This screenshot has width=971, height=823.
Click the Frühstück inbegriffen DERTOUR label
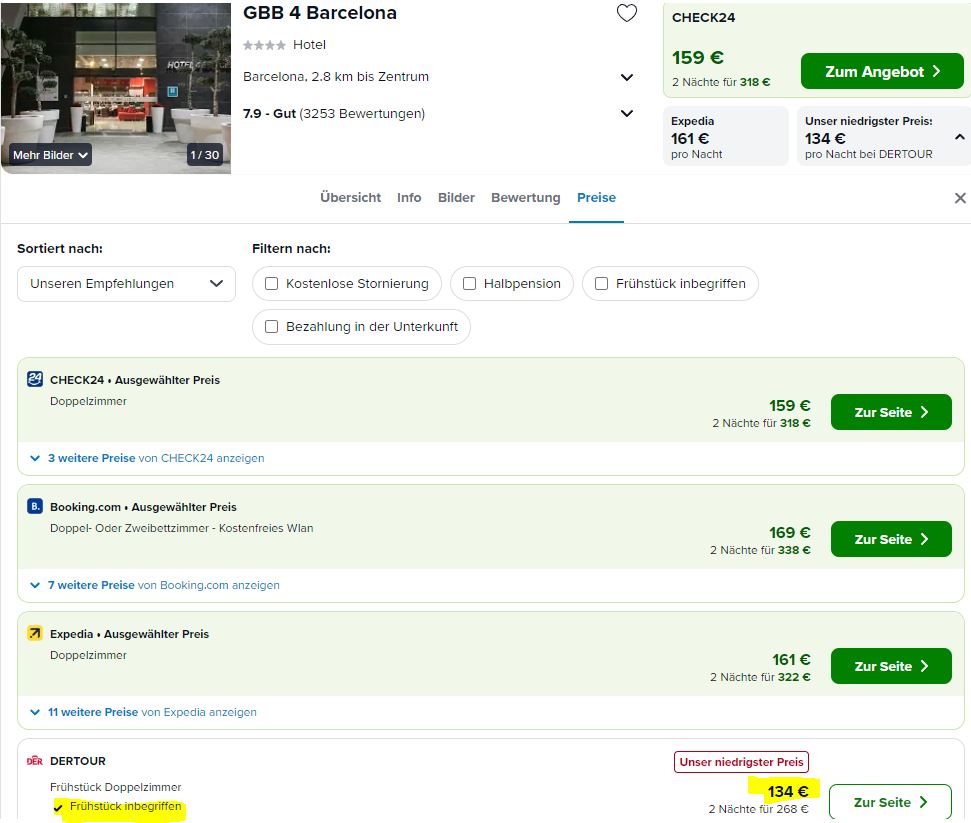(x=126, y=806)
